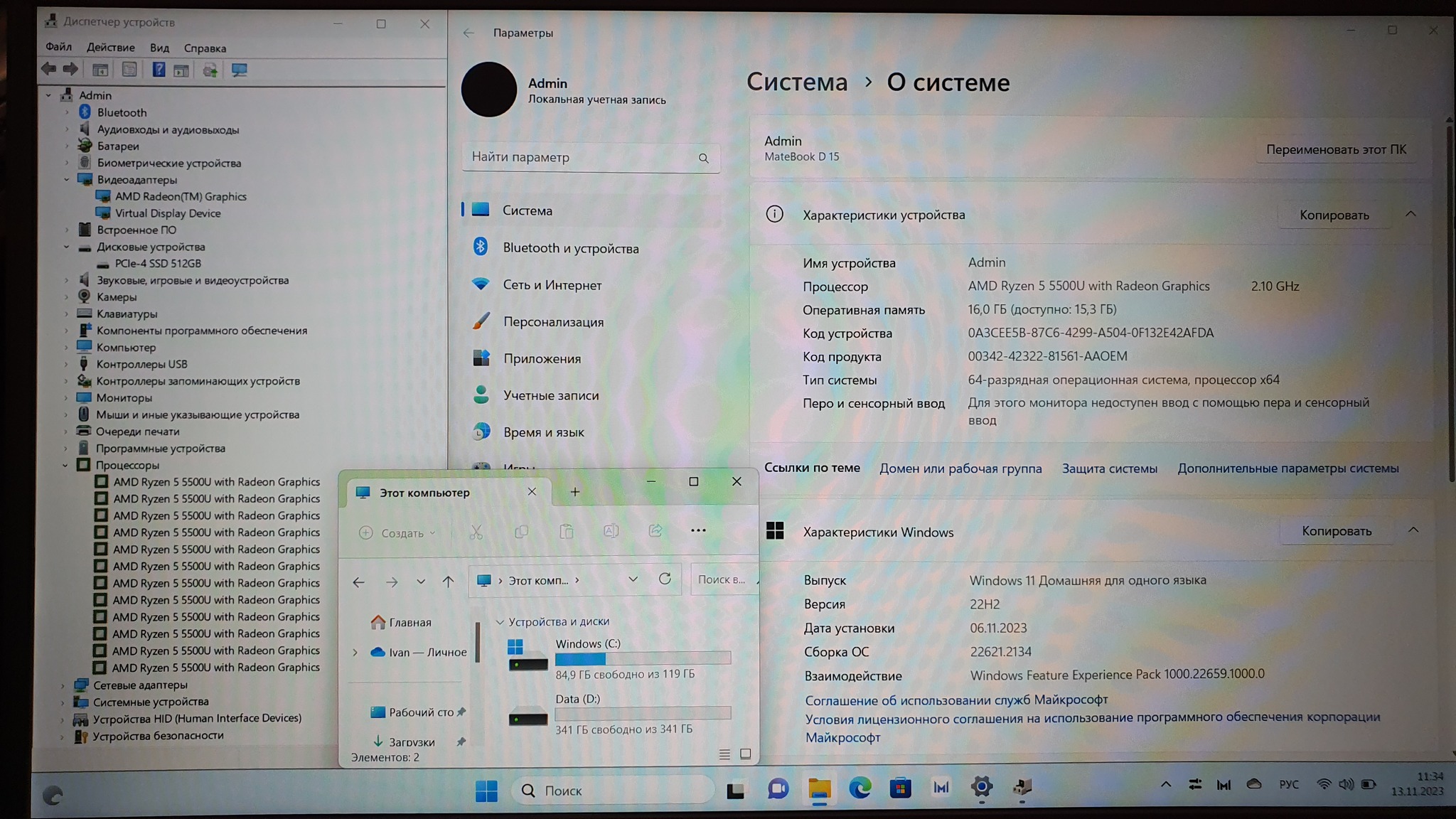Click the Cut scissors icon in Explorer

[x=476, y=532]
